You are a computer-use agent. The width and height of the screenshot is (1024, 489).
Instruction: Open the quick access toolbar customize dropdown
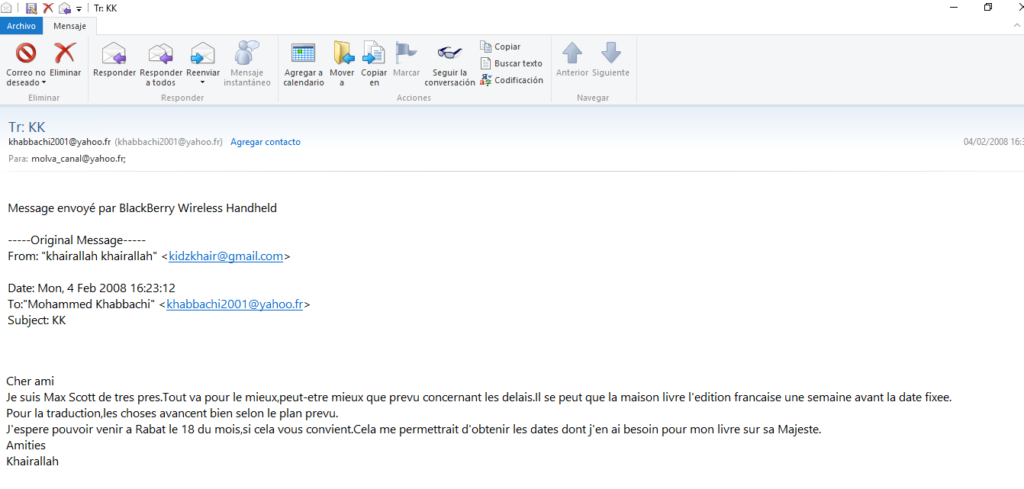tap(79, 8)
